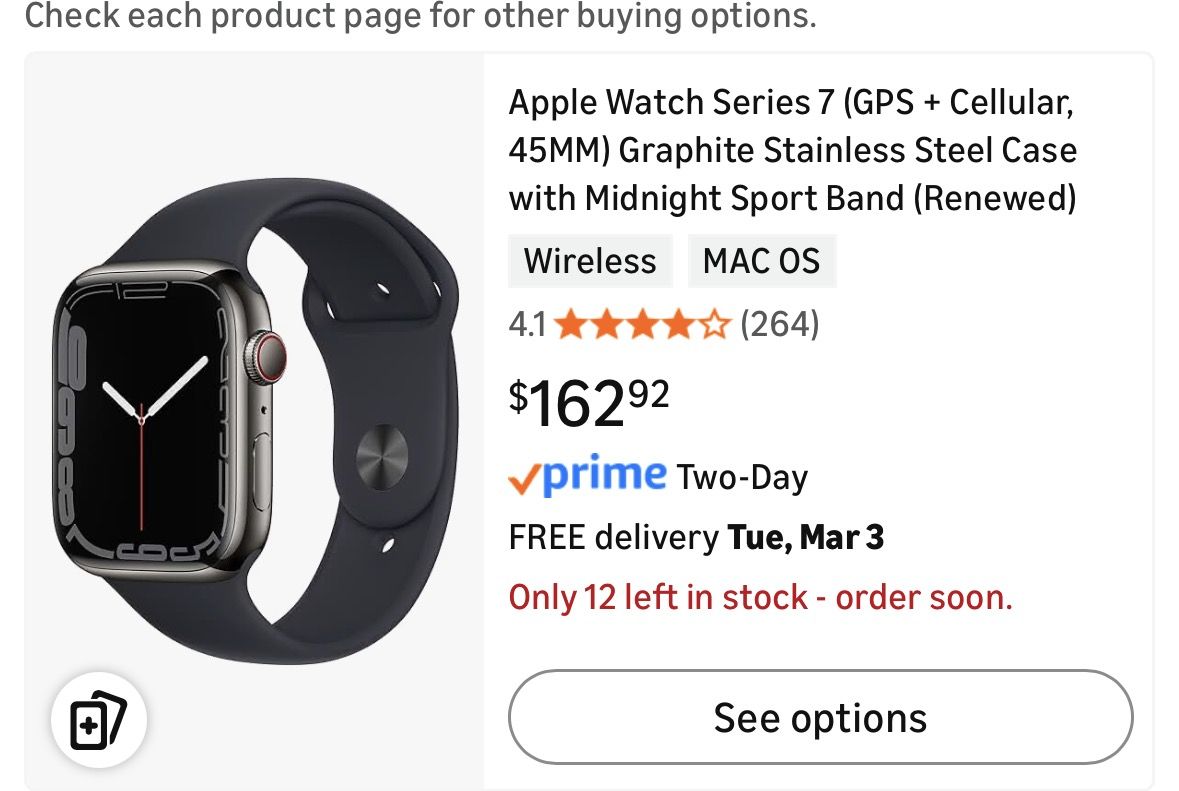
Task: Select the Wireless tag
Action: [590, 261]
